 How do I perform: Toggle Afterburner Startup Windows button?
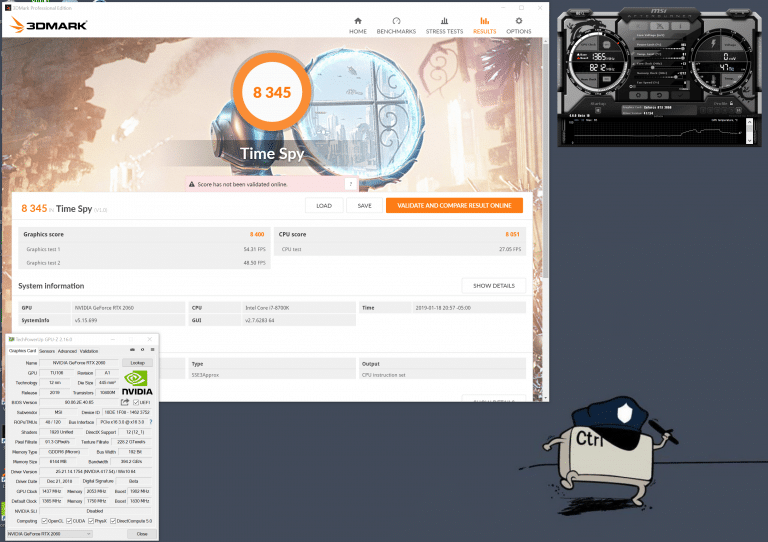click(x=598, y=110)
